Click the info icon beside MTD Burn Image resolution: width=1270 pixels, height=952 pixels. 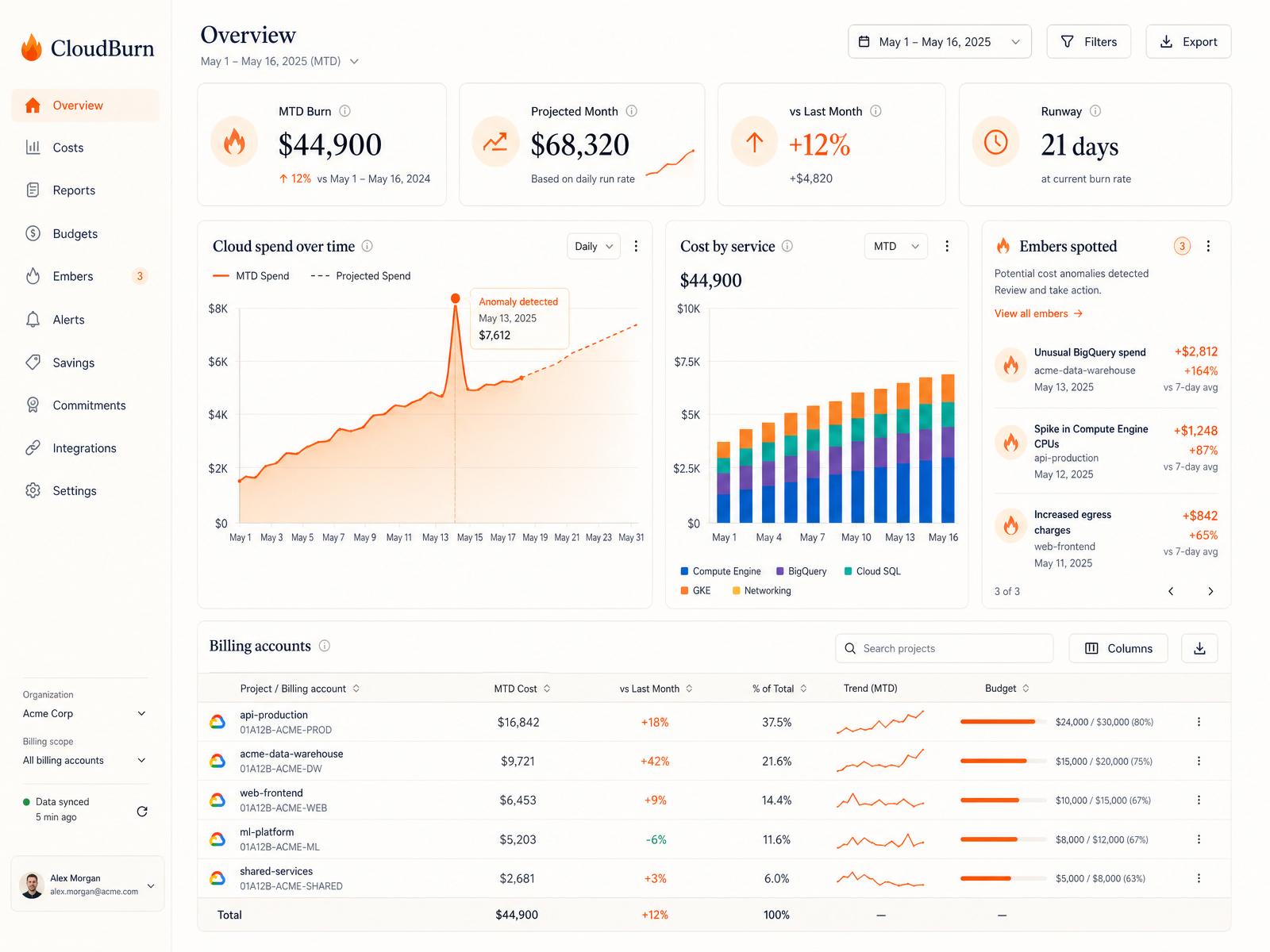pos(344,111)
